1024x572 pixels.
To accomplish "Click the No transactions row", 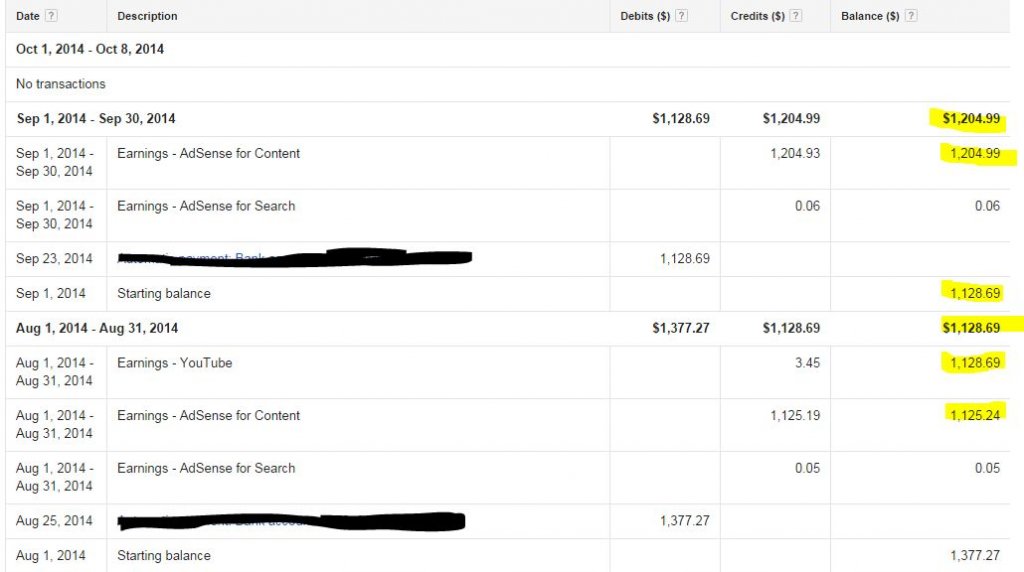I will [x=507, y=84].
